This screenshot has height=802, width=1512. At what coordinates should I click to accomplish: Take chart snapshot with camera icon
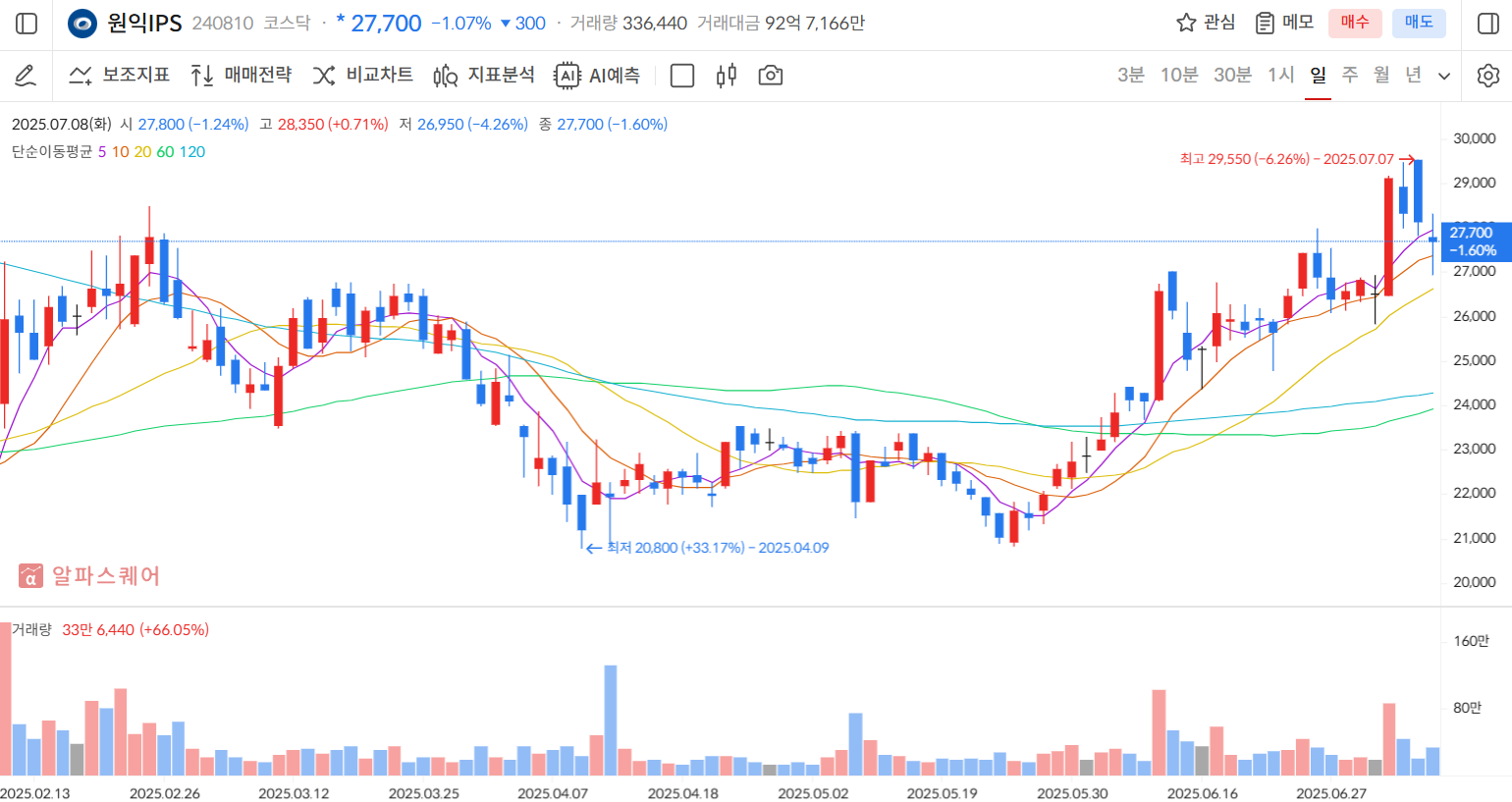771,76
